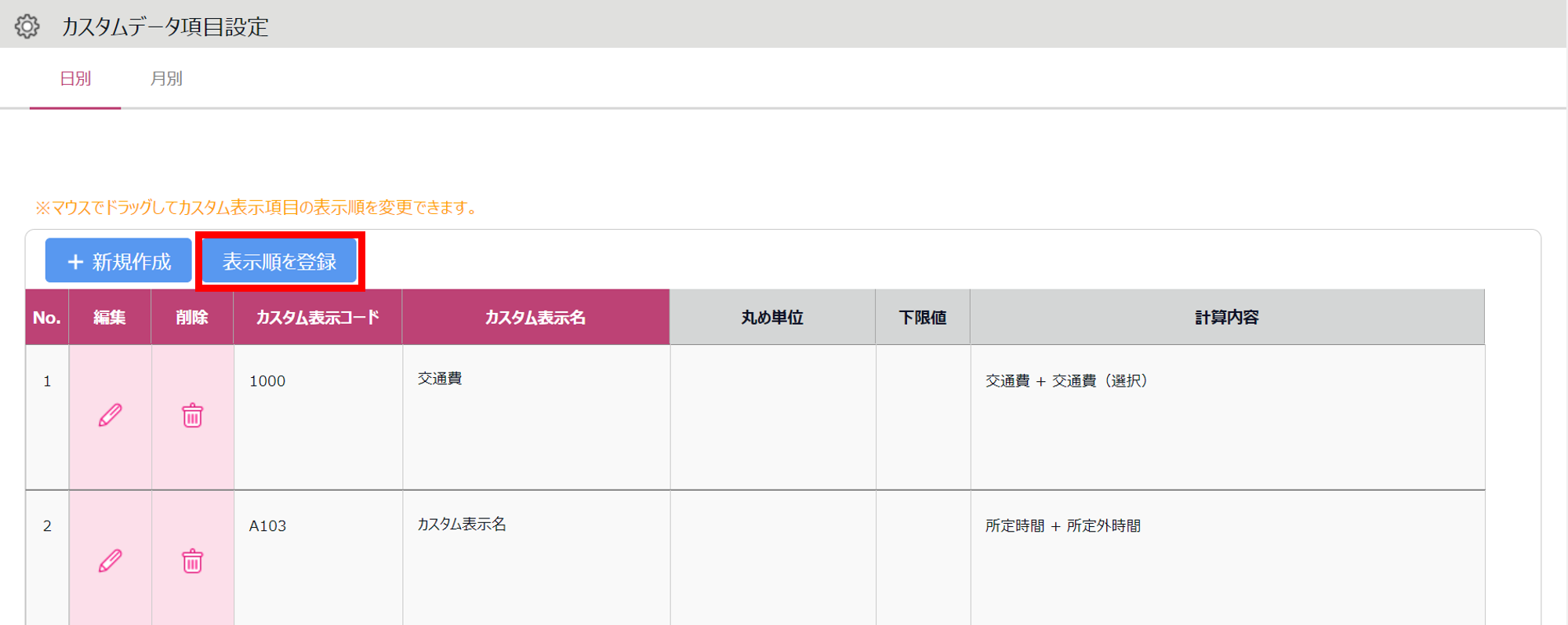Edit the 交通費 row with pencil icon
1568x625 pixels.
tap(111, 415)
